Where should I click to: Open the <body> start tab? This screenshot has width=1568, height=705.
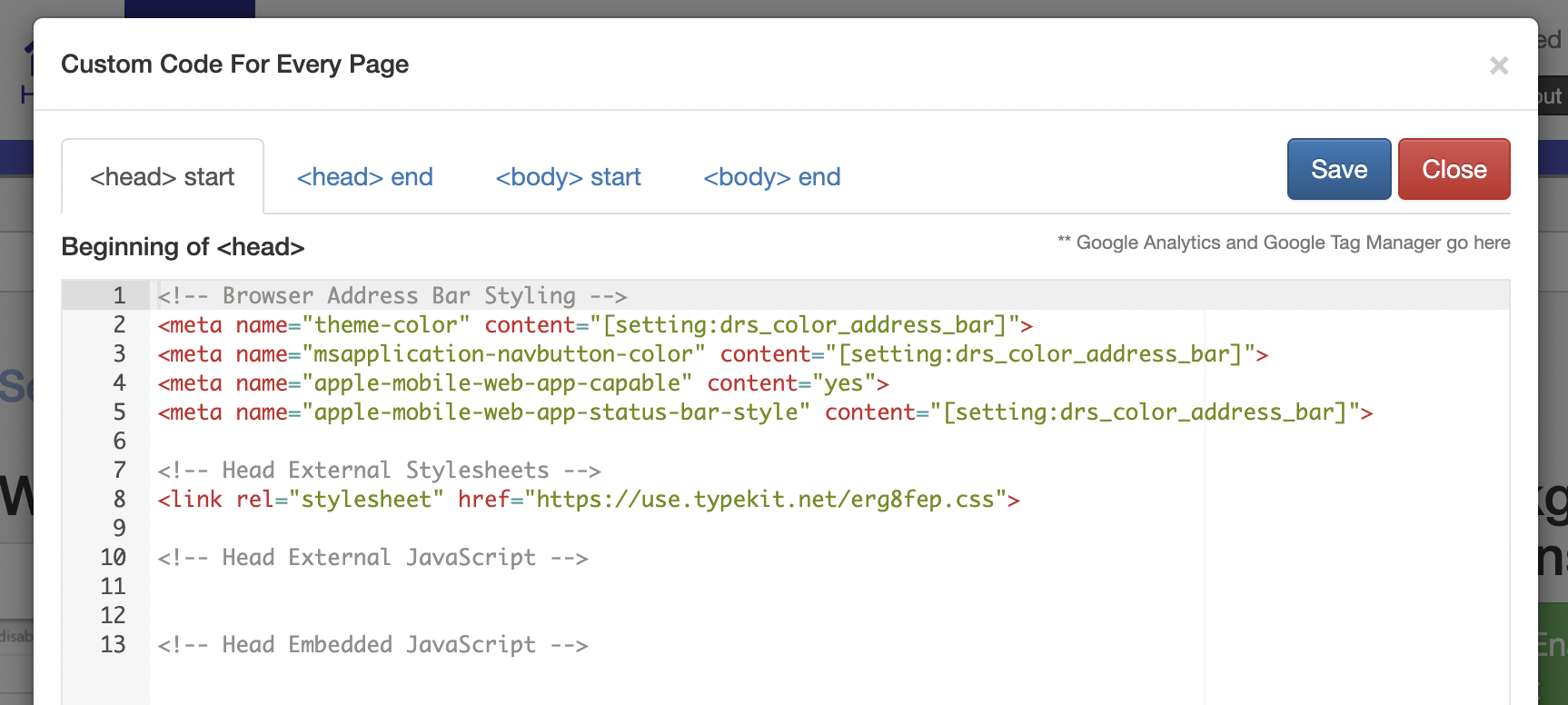568,177
